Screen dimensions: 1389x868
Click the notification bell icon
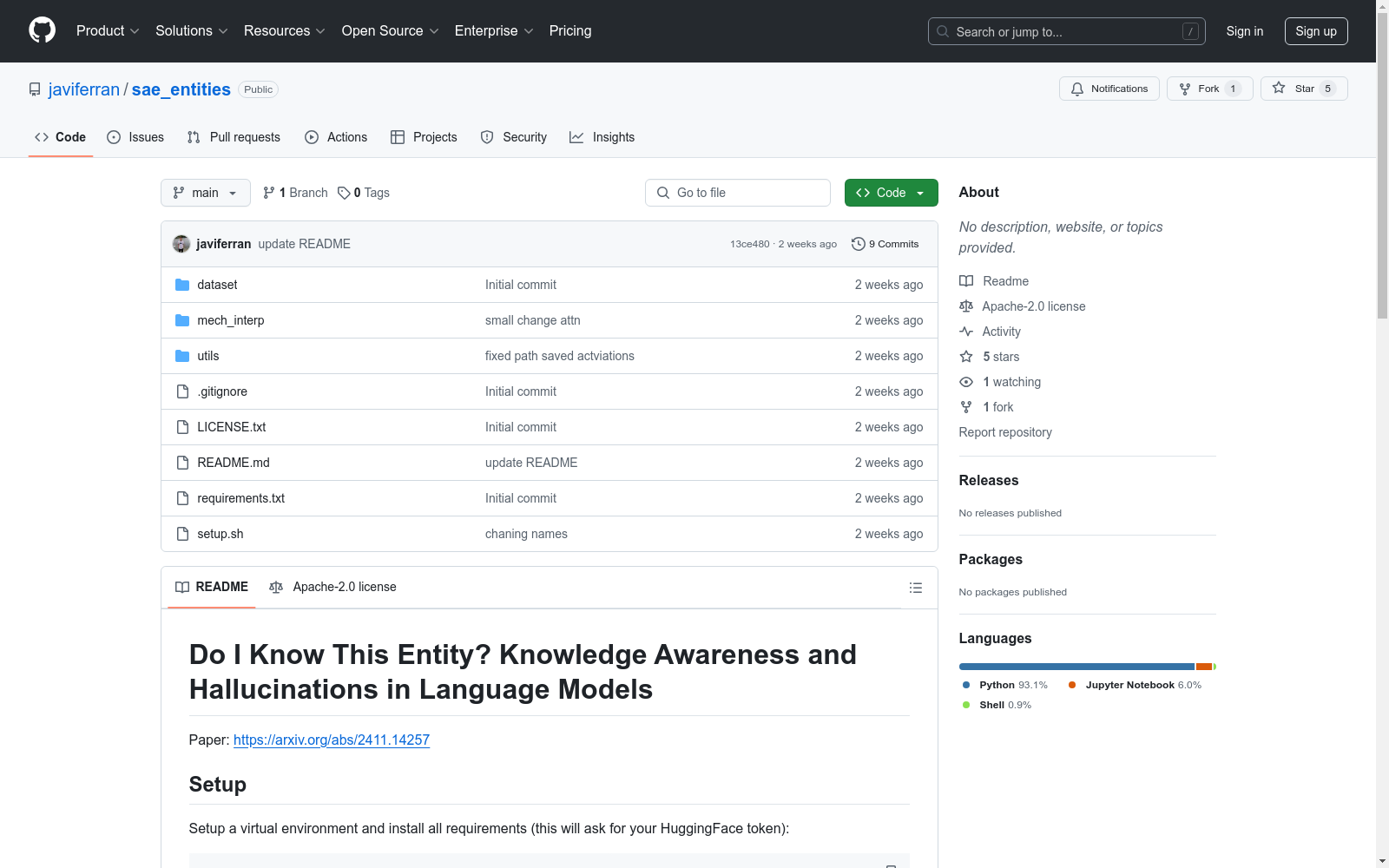pos(1077,89)
